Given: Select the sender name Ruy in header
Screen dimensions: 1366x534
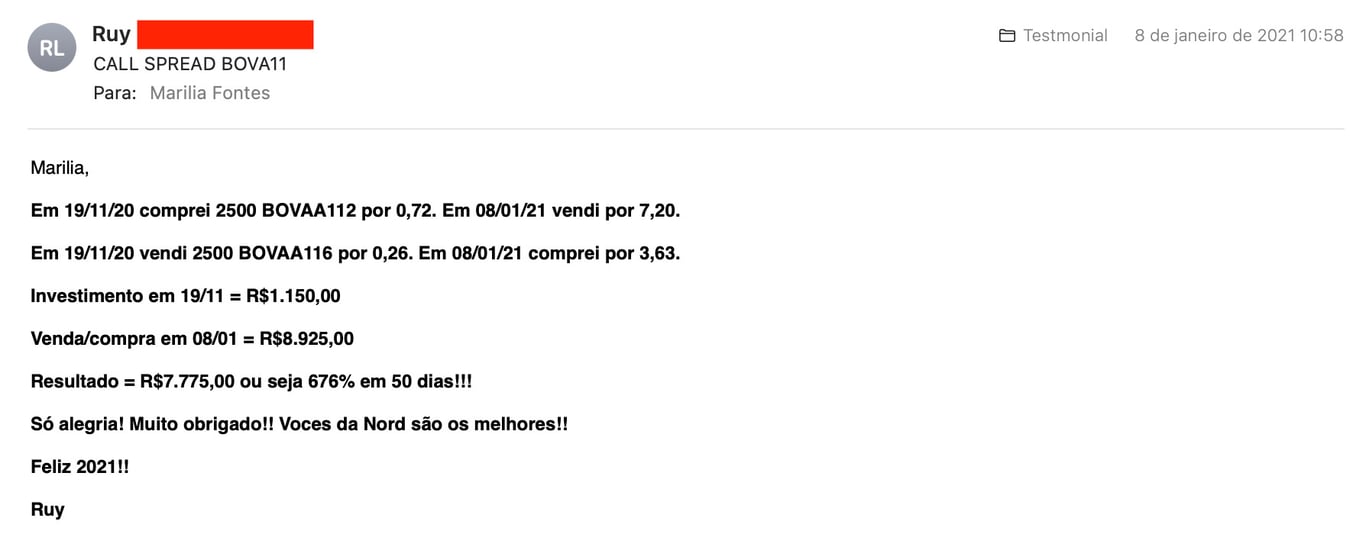Looking at the screenshot, I should click(111, 34).
